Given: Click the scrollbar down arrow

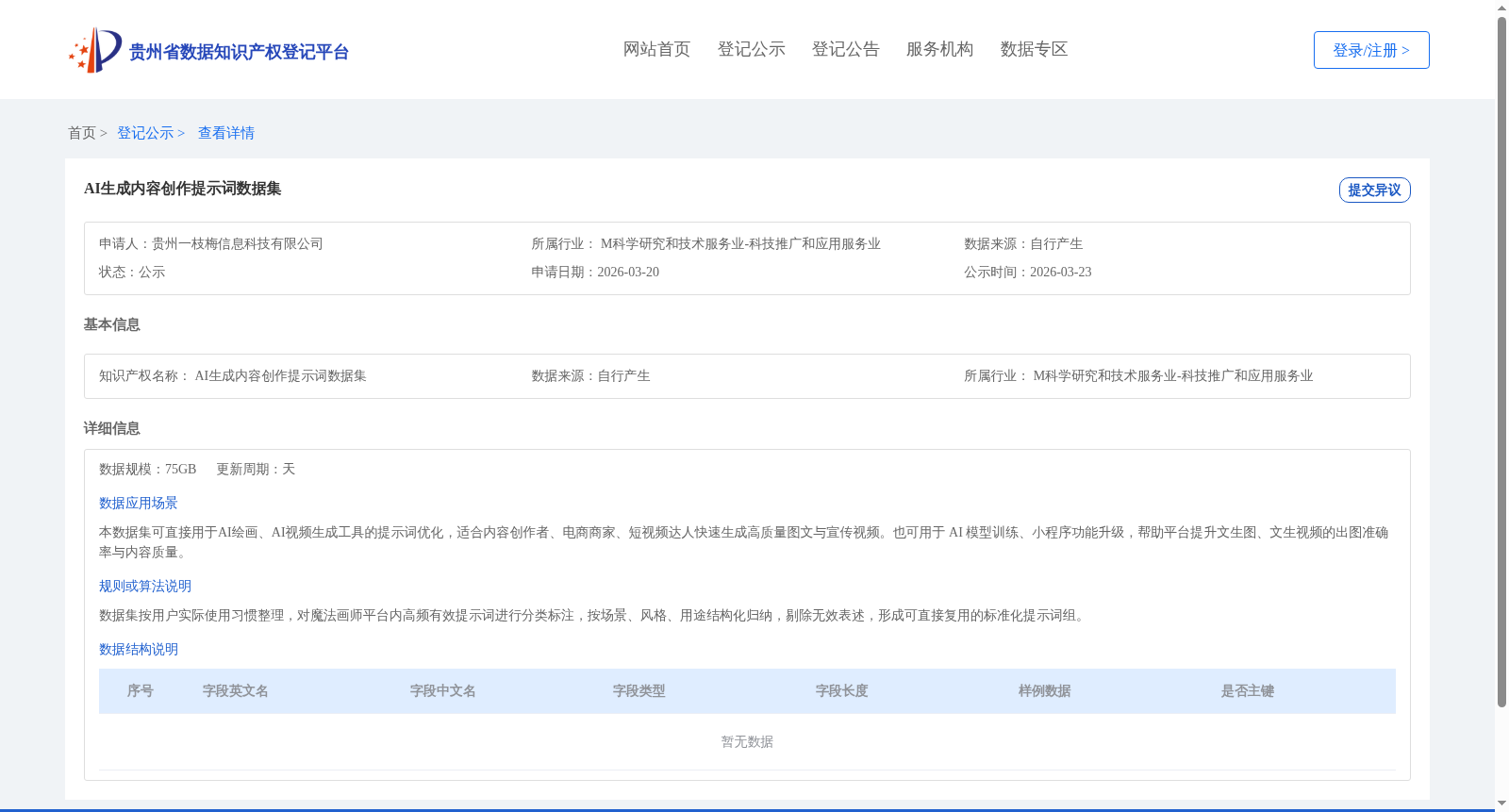Looking at the screenshot, I should click(x=1501, y=804).
